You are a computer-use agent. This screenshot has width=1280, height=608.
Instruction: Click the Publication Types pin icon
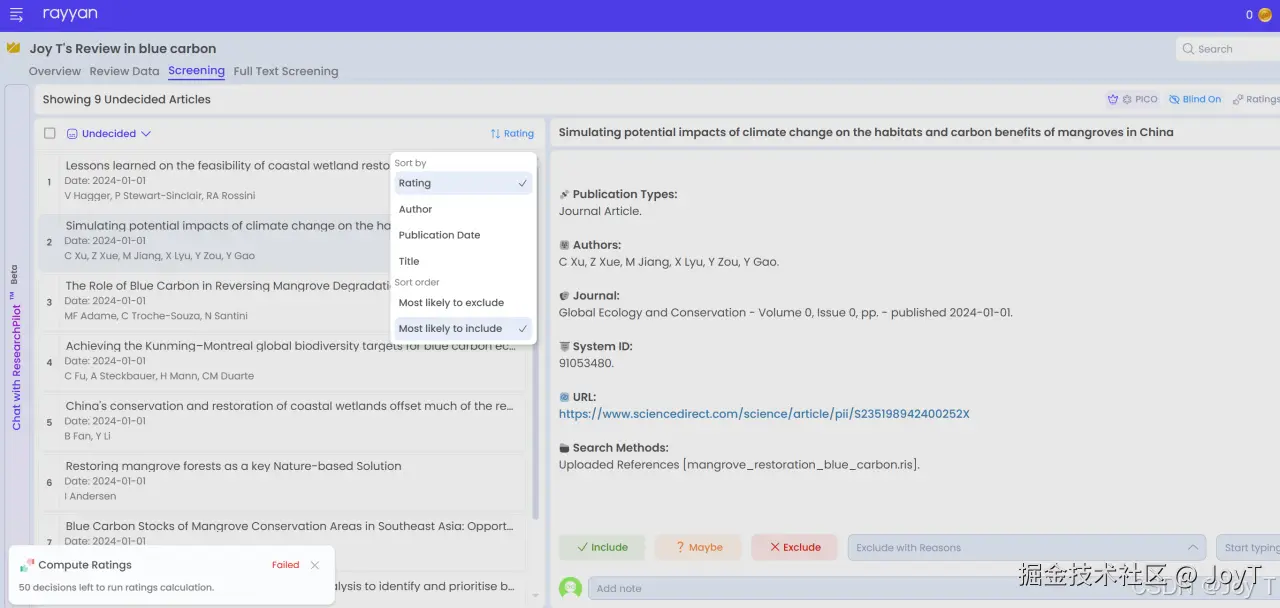(x=564, y=194)
